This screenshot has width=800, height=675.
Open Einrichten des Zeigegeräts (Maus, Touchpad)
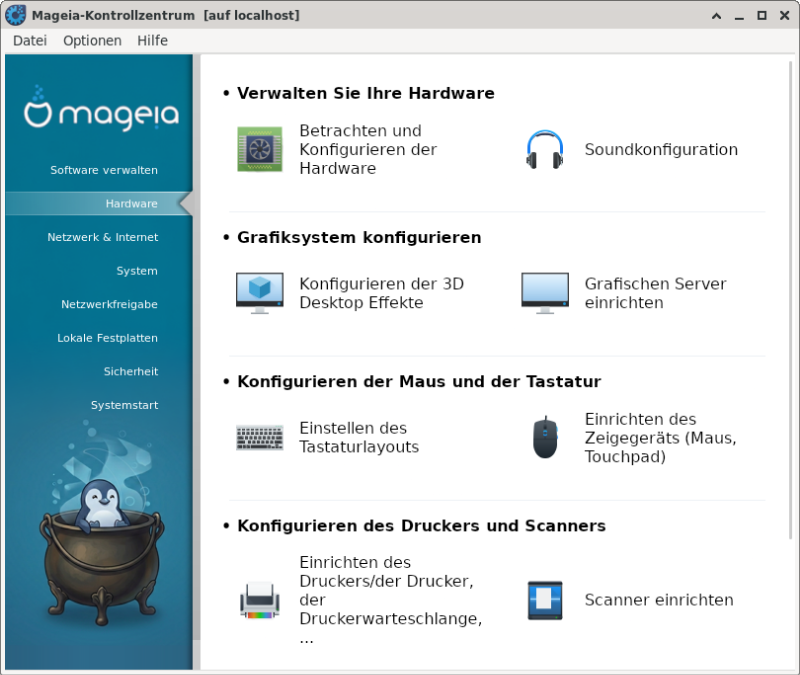[660, 437]
